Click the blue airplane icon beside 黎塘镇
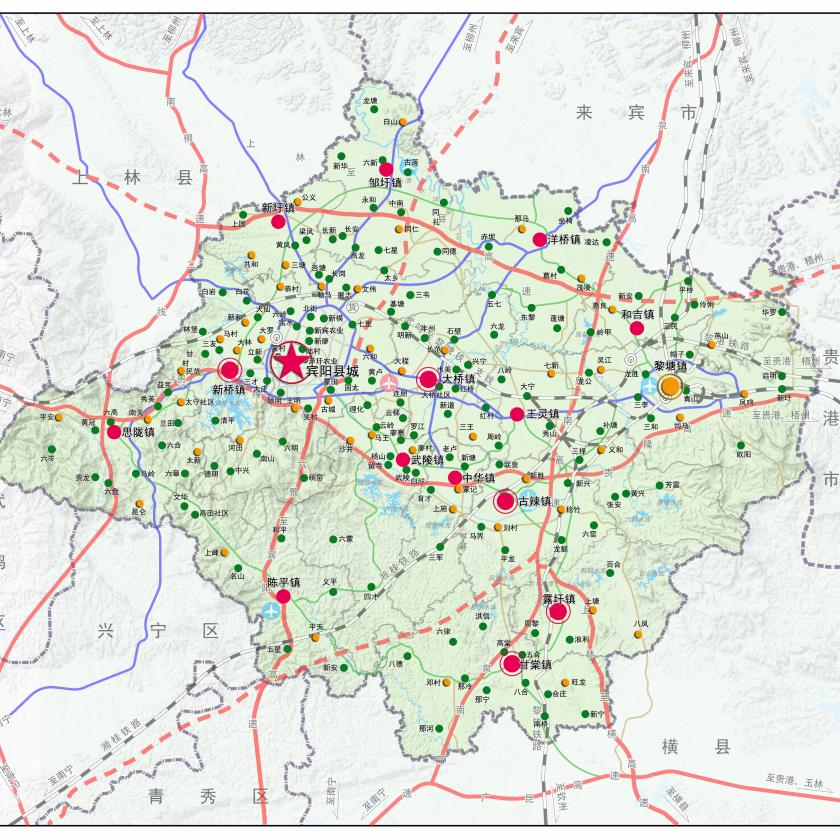This screenshot has height=840, width=840. pyautogui.click(x=649, y=385)
